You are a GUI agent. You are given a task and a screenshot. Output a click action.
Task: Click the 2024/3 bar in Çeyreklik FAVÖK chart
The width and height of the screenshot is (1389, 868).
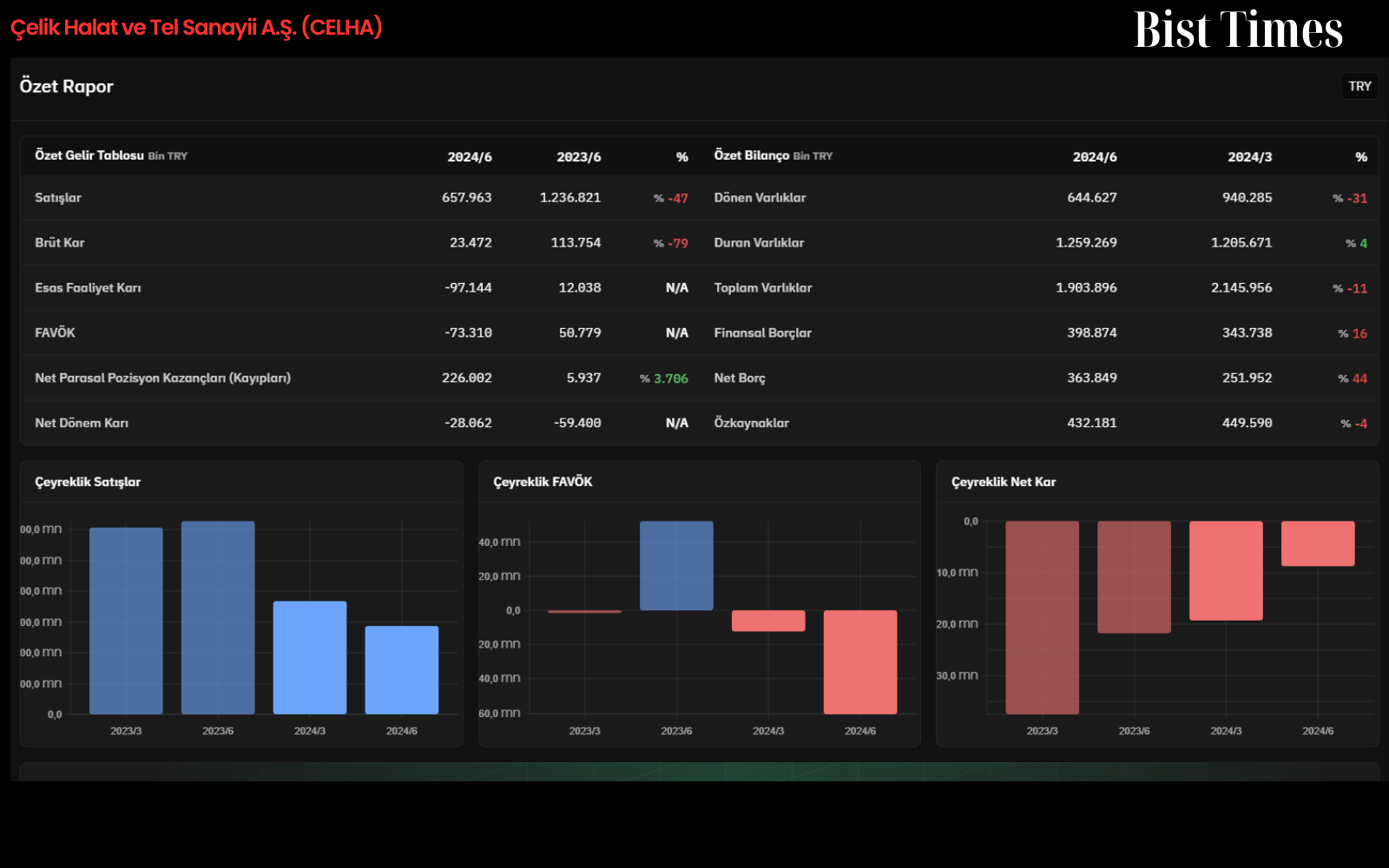[x=768, y=621]
